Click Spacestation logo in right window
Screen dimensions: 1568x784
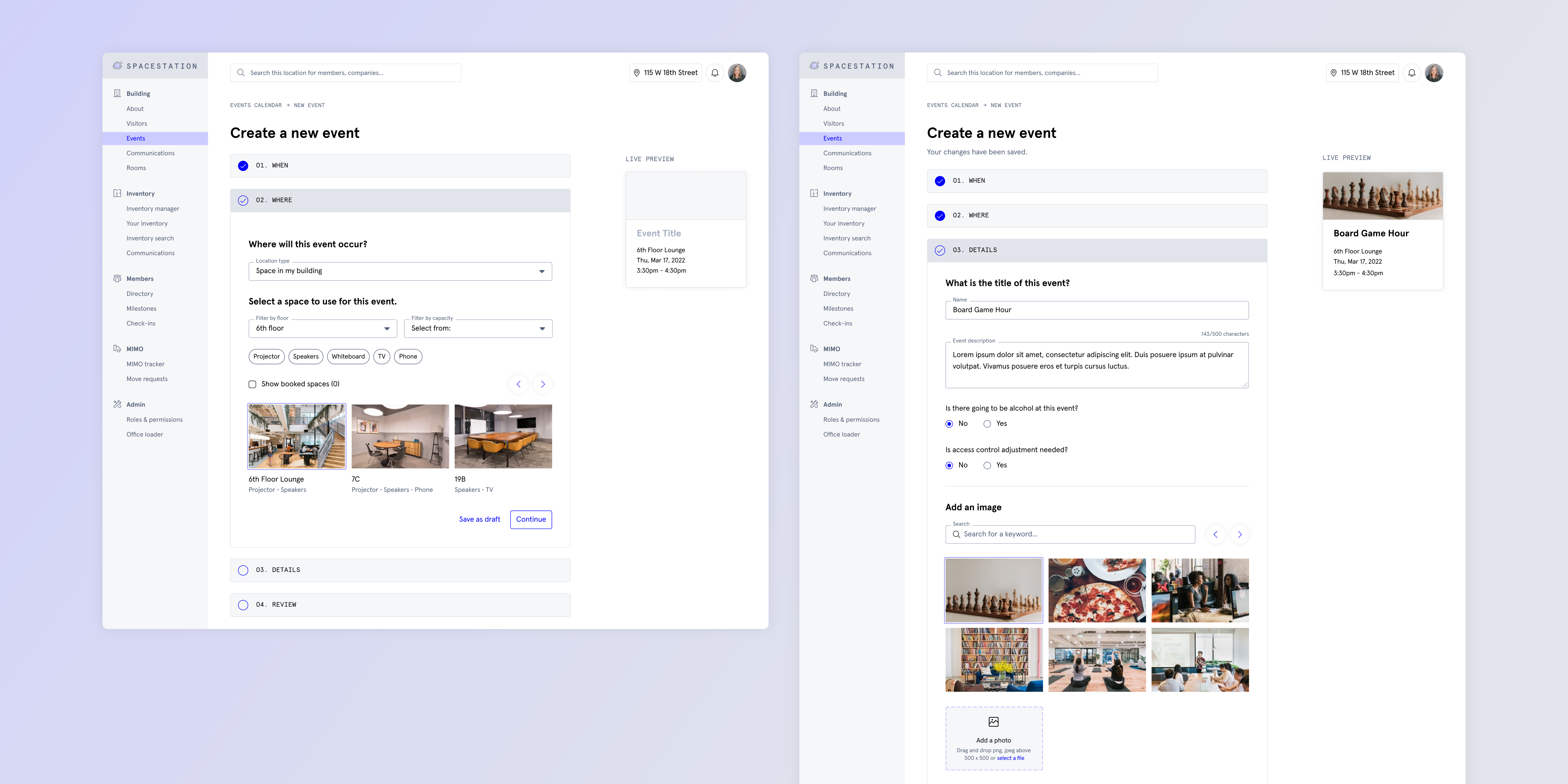(x=852, y=66)
